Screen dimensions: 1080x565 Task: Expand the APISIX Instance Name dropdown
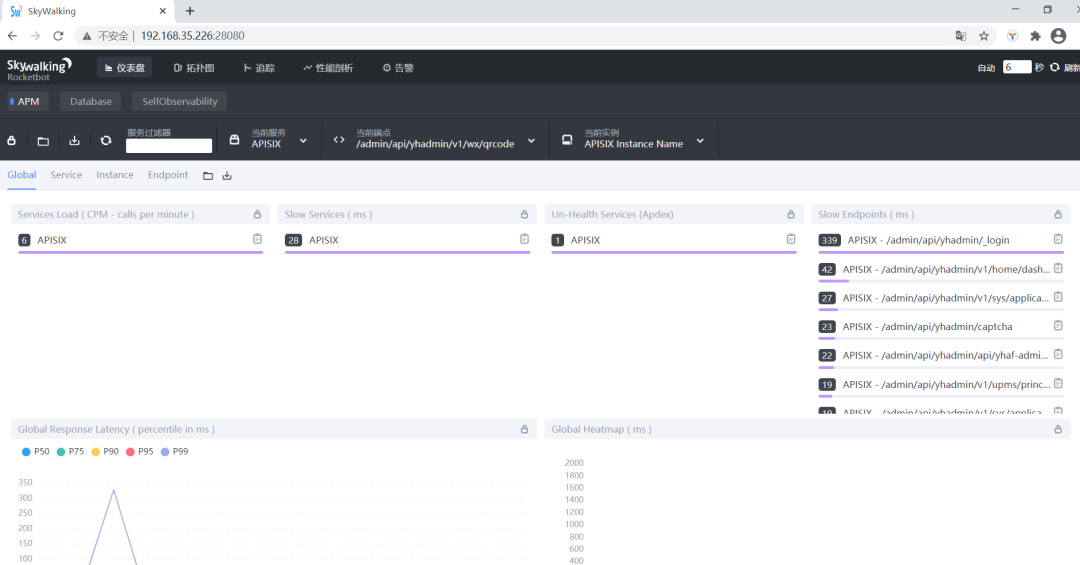click(700, 141)
